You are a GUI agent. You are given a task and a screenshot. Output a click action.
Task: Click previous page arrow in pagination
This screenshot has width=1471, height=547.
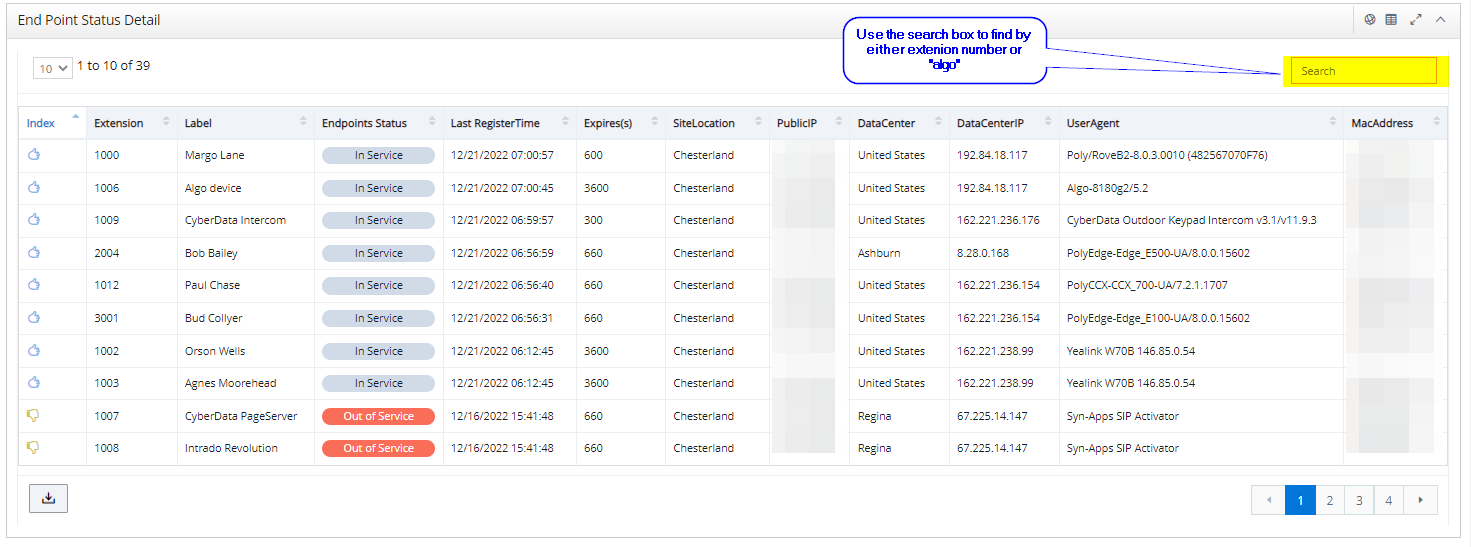coord(1268,500)
